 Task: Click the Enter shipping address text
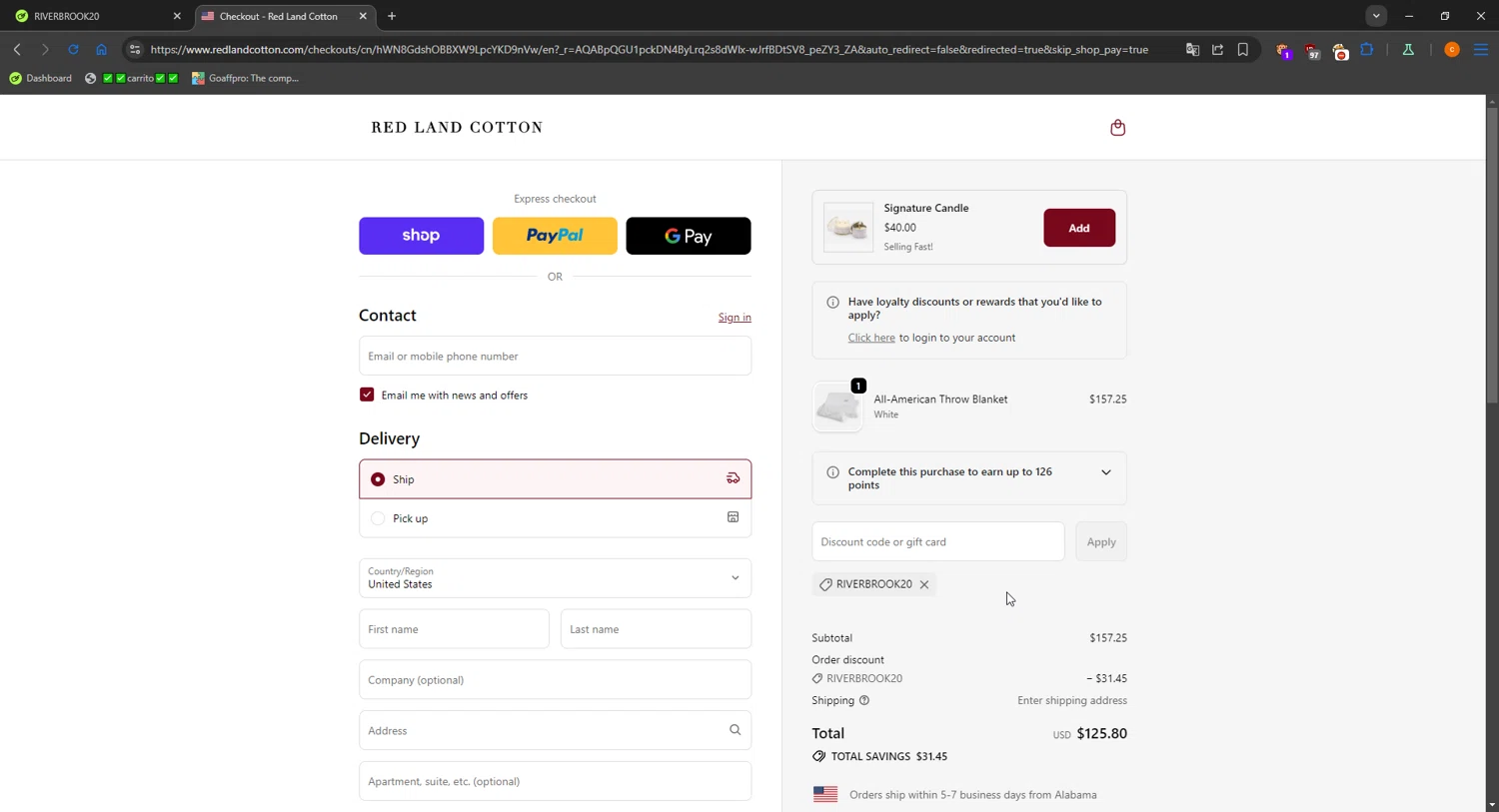1072,700
